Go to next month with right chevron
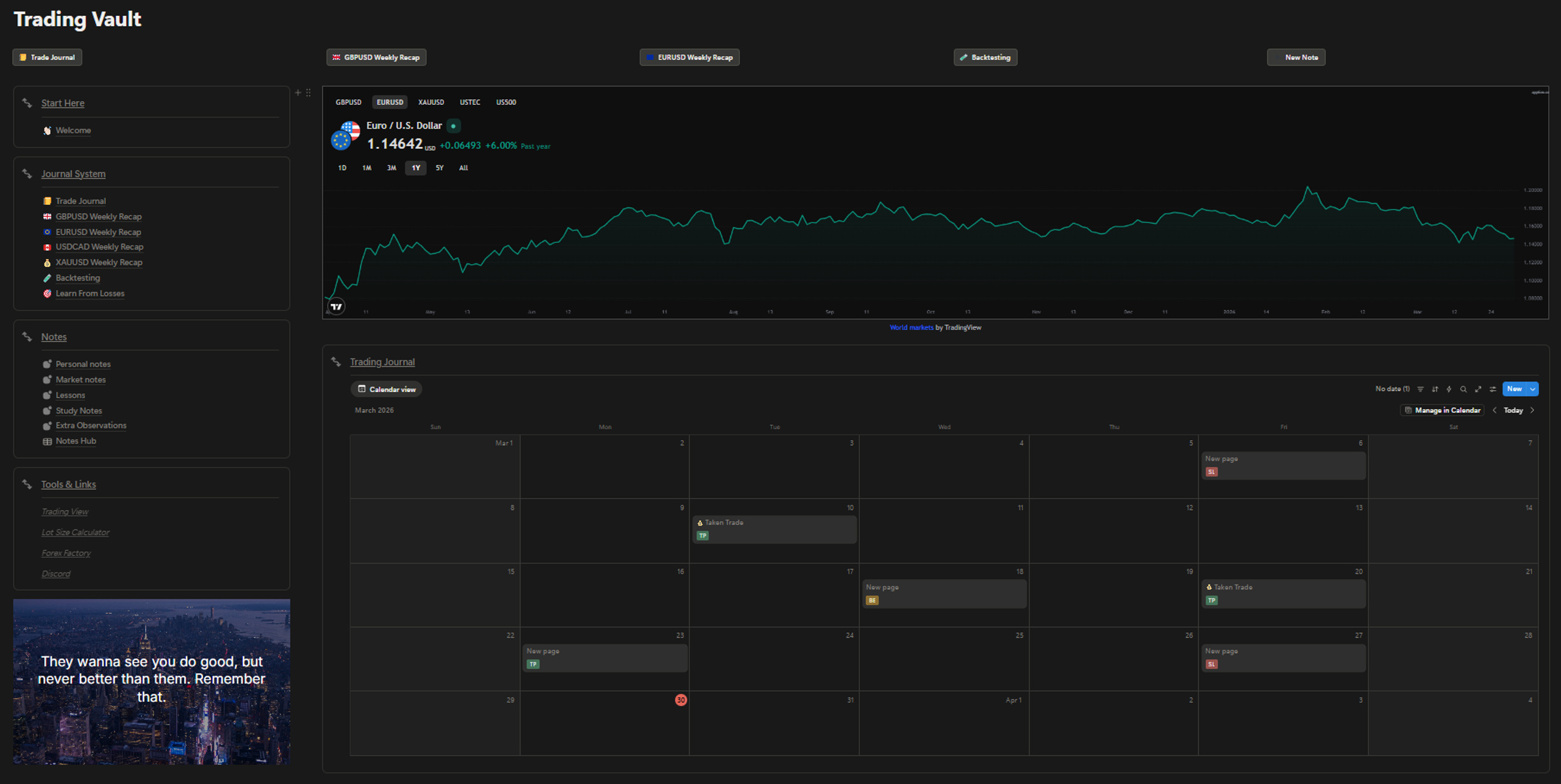The image size is (1561, 784). coord(1532,410)
